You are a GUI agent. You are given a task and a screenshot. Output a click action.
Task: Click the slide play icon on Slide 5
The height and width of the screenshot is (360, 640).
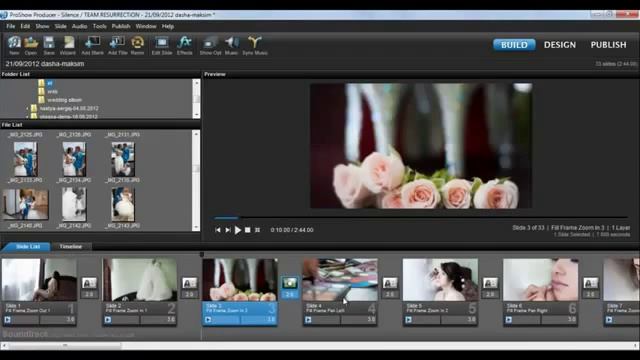[409, 320]
